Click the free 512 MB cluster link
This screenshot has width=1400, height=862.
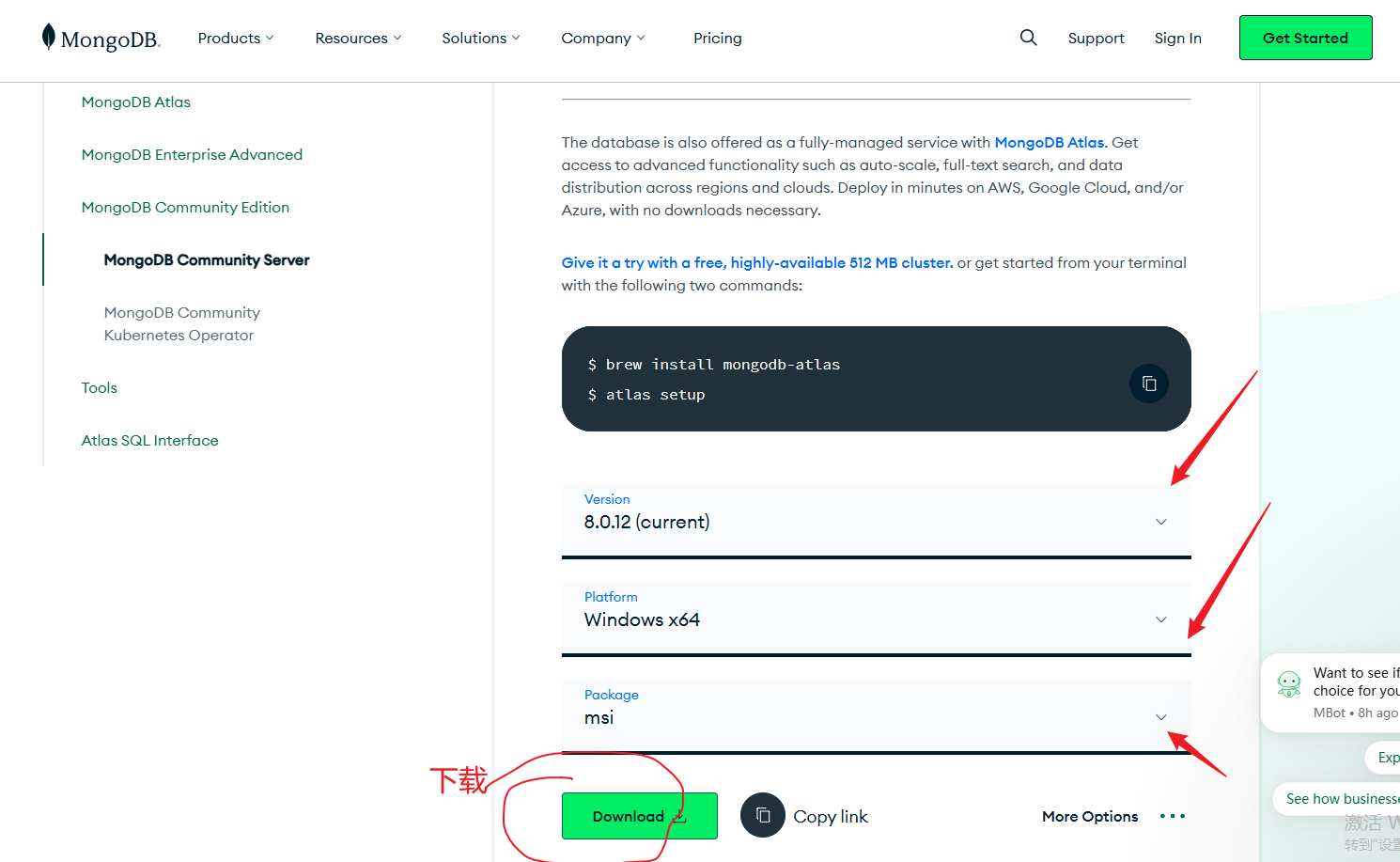(x=757, y=262)
